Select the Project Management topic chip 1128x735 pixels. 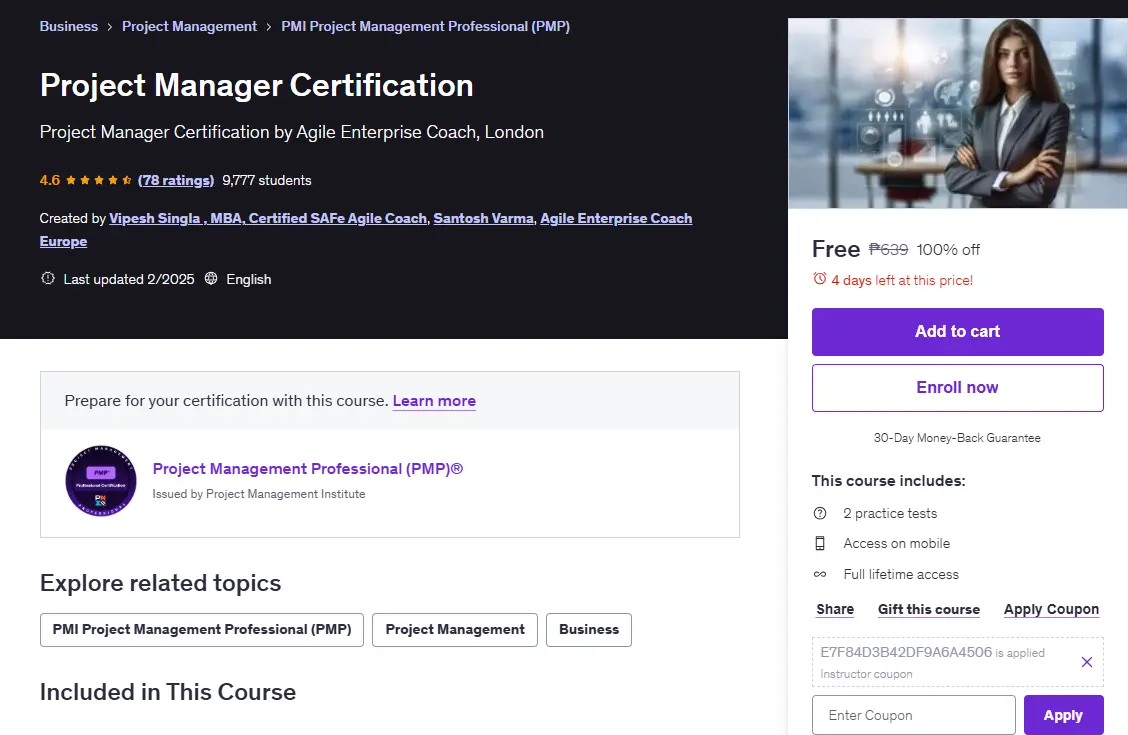pyautogui.click(x=455, y=630)
